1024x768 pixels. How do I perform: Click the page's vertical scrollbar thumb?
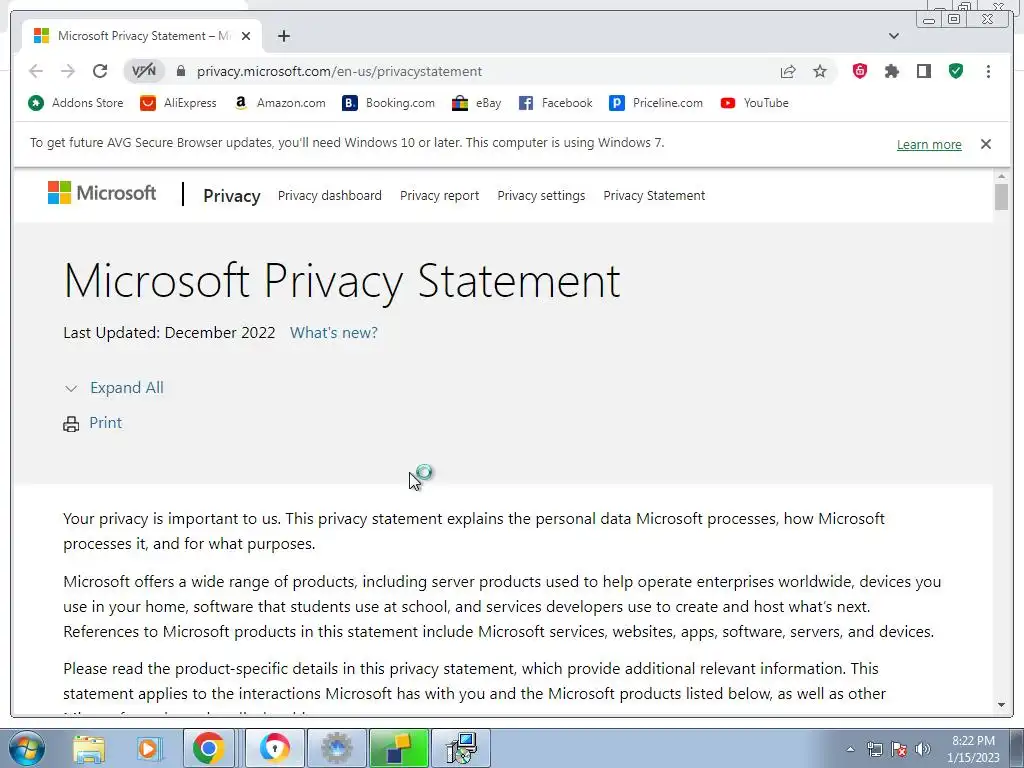point(1001,197)
